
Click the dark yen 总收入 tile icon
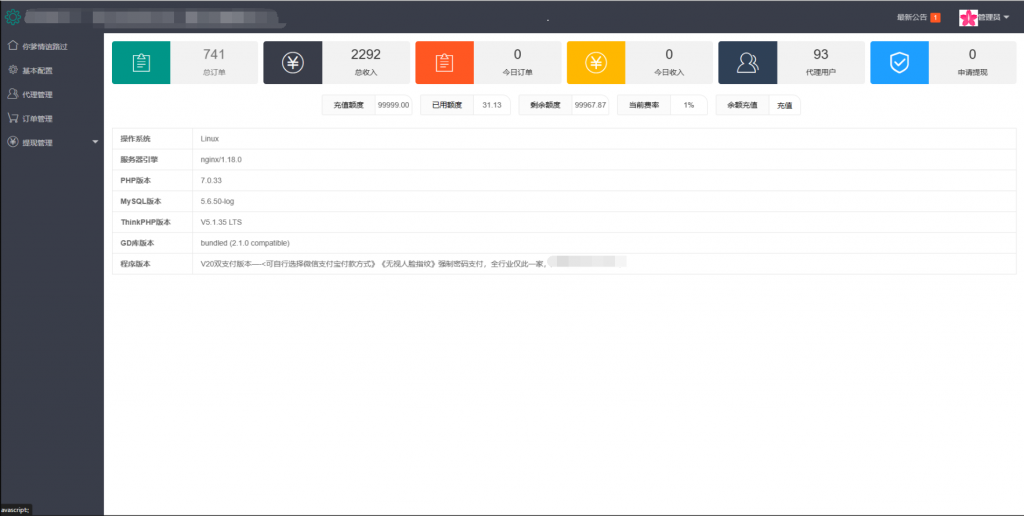(x=293, y=63)
